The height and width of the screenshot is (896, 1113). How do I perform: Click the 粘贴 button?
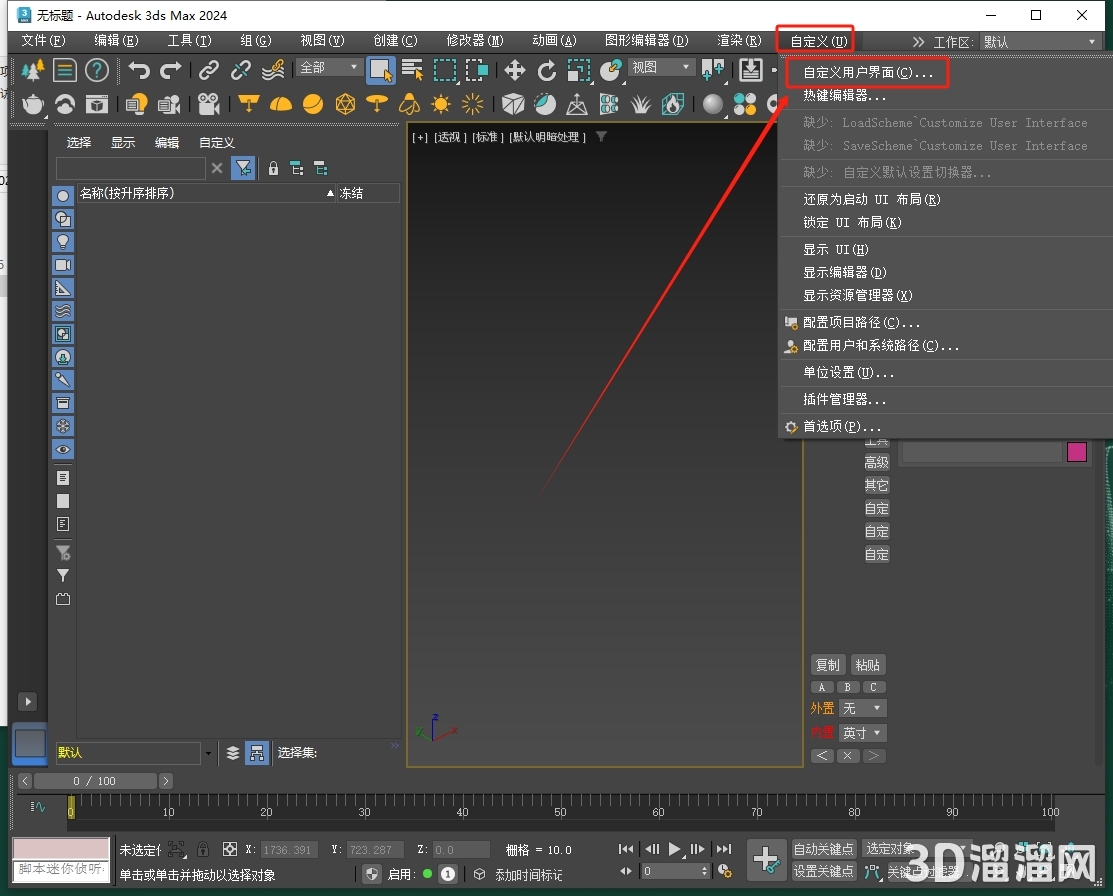(867, 665)
